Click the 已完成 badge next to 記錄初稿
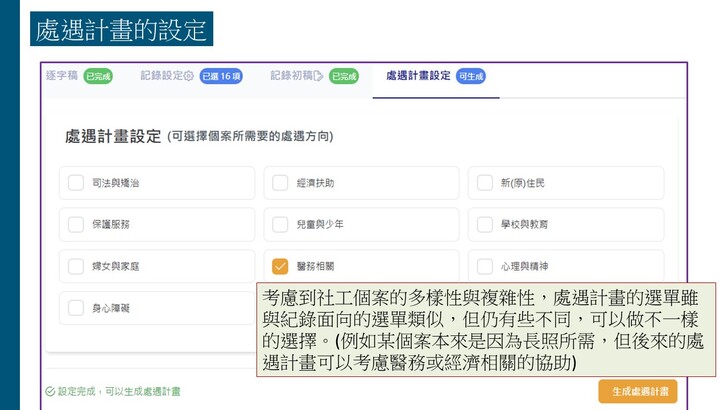Viewport: 728px width, 410px height. (343, 76)
